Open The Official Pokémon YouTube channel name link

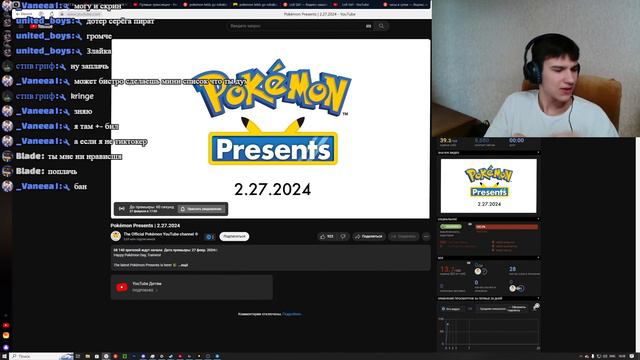tap(159, 234)
